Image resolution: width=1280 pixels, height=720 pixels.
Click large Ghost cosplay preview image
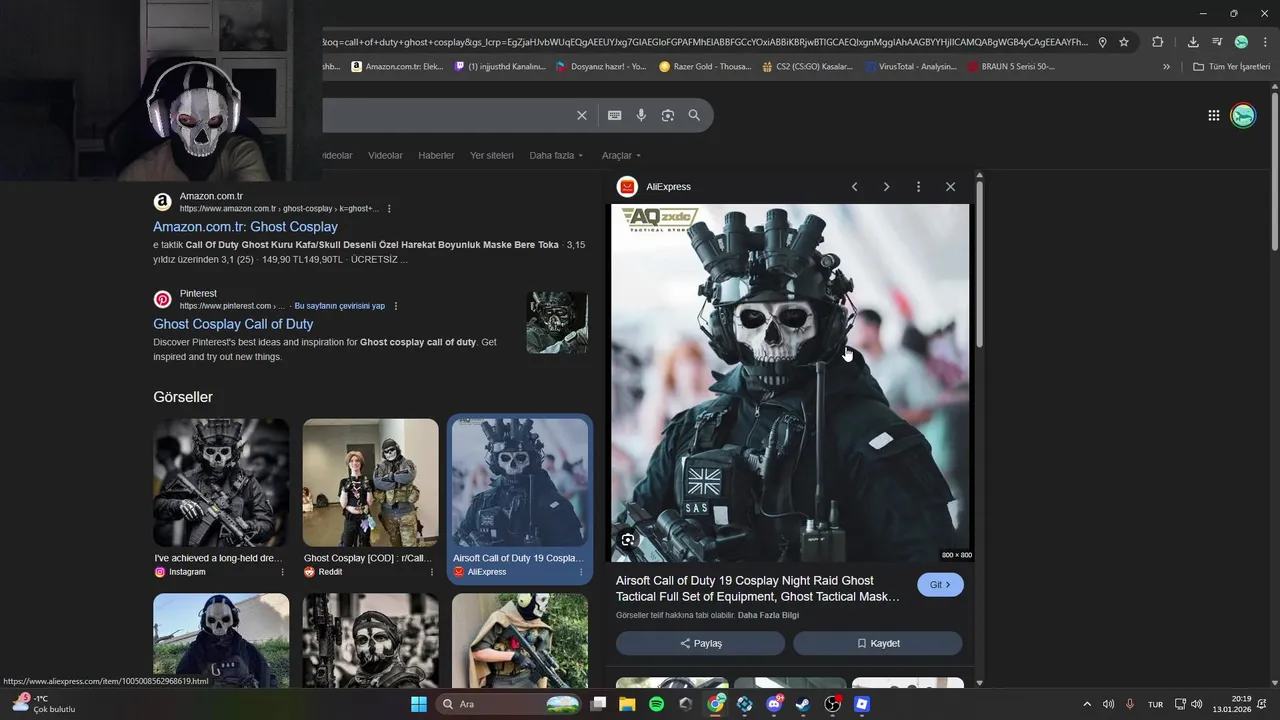click(790, 383)
